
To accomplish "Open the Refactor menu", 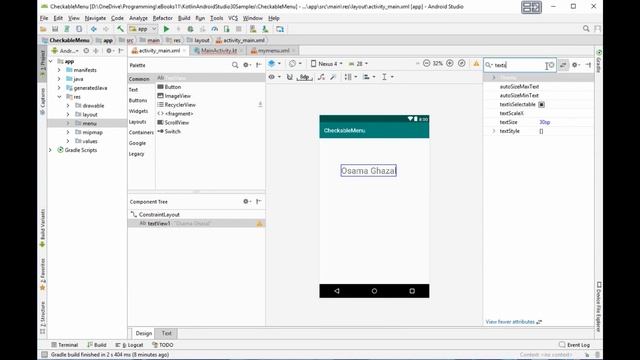I will pos(162,18).
